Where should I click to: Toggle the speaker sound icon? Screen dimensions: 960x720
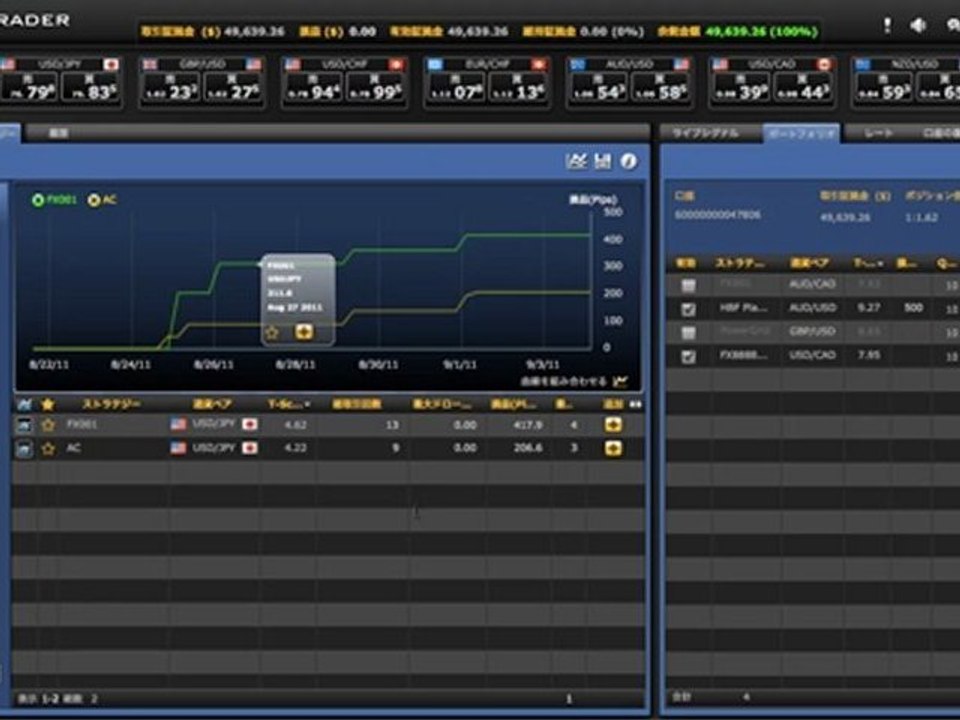[918, 25]
